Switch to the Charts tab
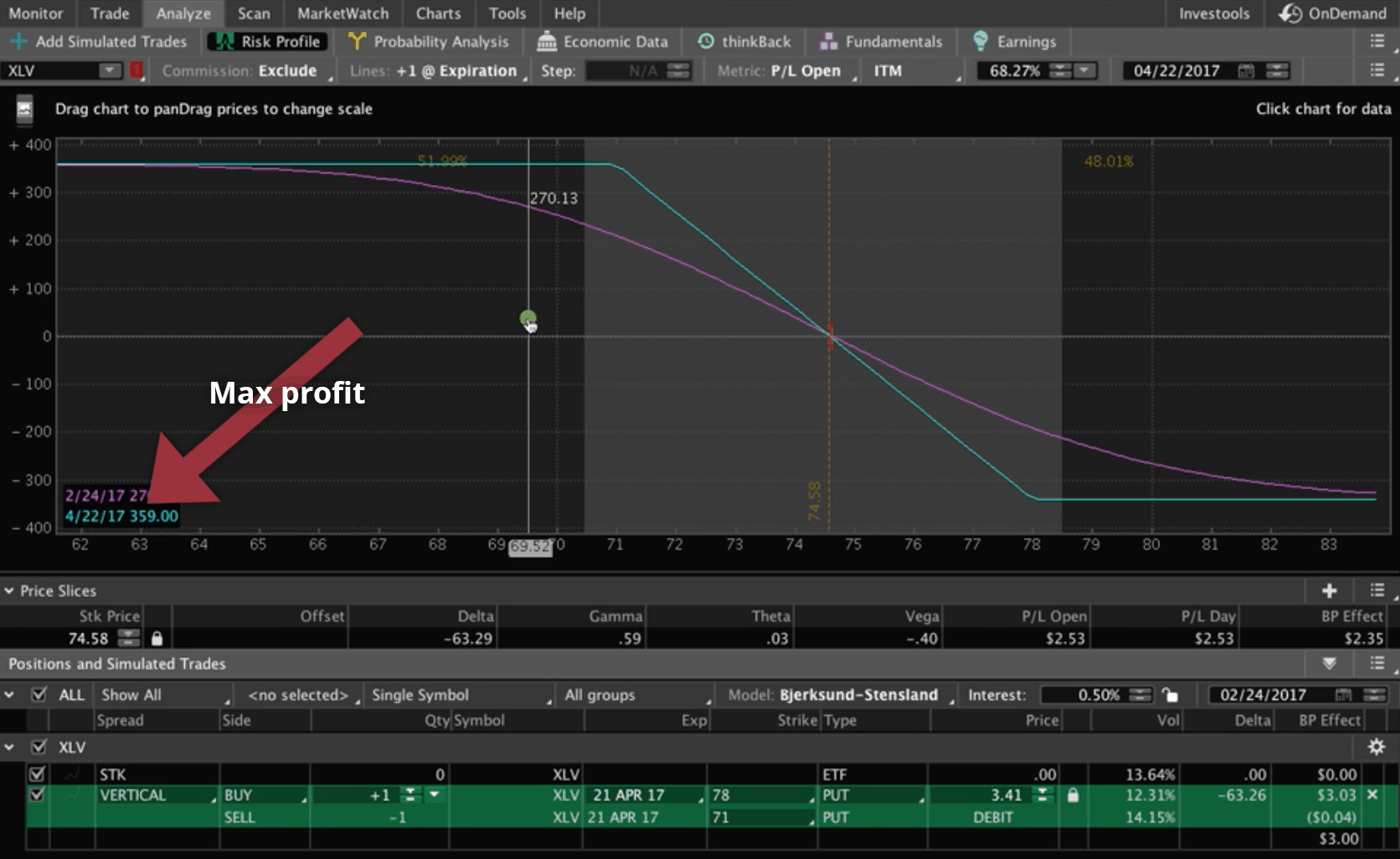Viewport: 1400px width, 859px height. 438,13
